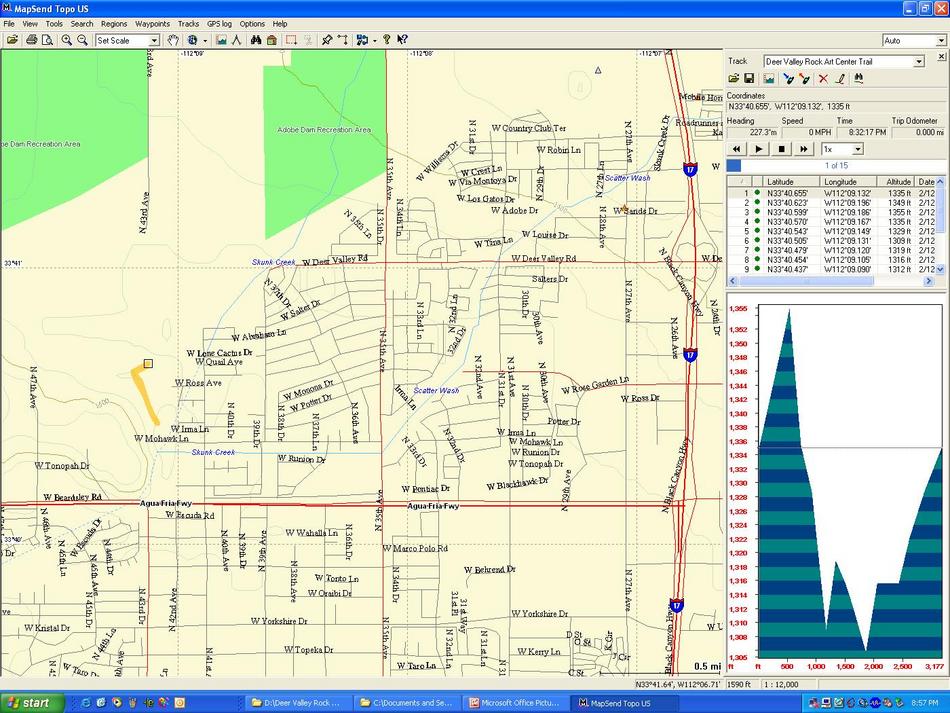This screenshot has width=950, height=713.
Task: Delete the track with the red X icon
Action: [x=823, y=78]
